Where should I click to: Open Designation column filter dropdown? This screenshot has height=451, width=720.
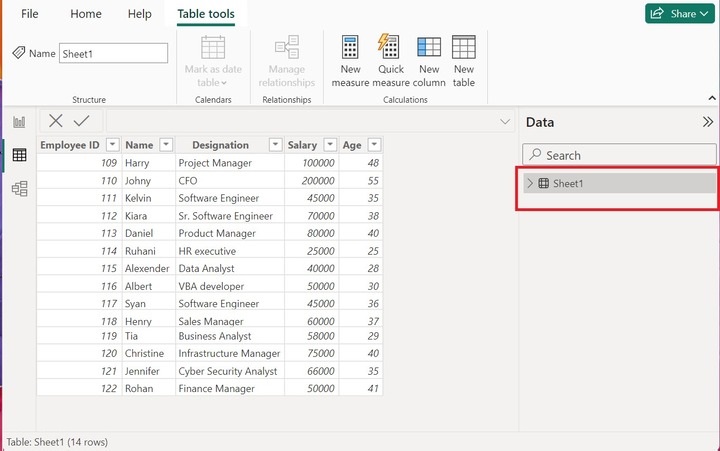[x=275, y=145]
